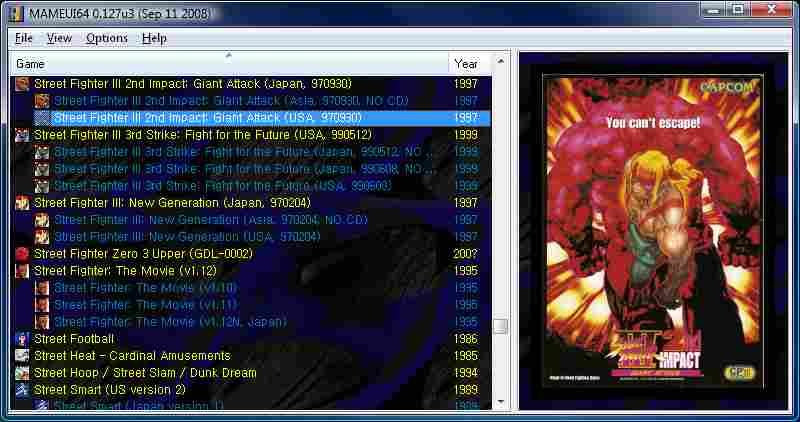Image resolution: width=800 pixels, height=422 pixels.
Task: Select Street Smart (US version 2)
Action: [x=110, y=390]
